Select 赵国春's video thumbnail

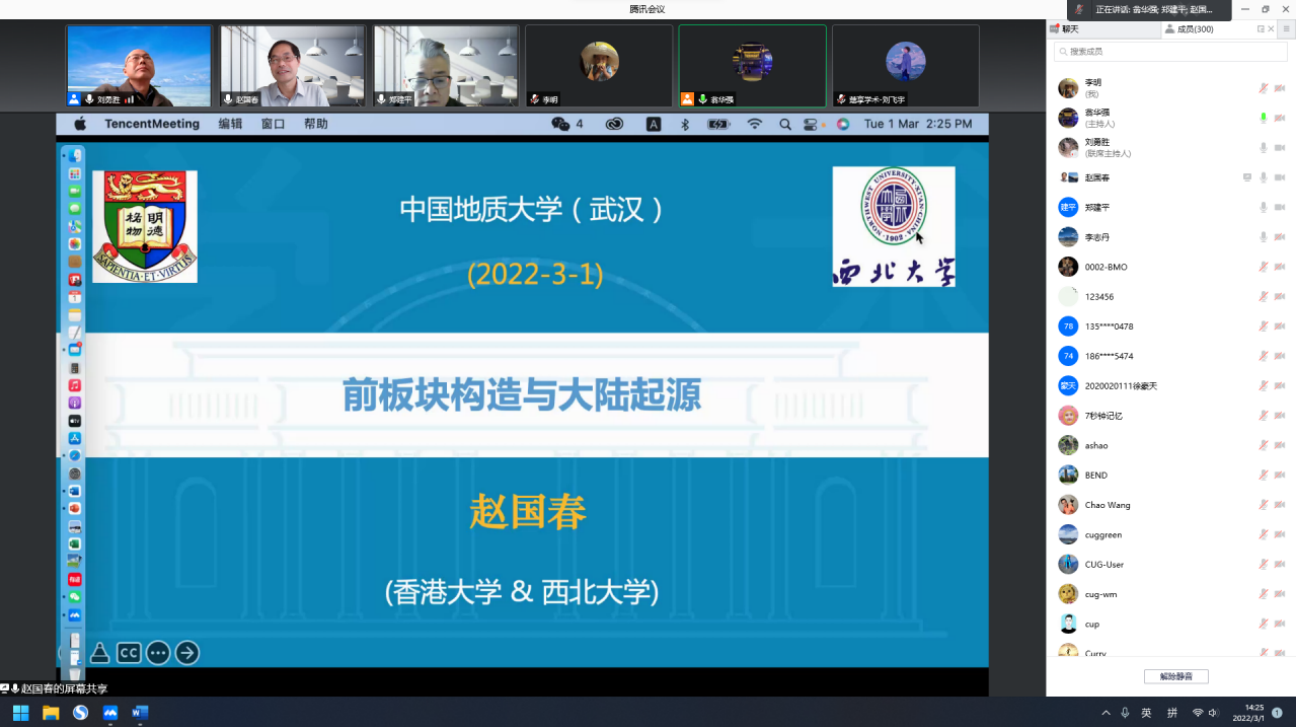[x=292, y=66]
